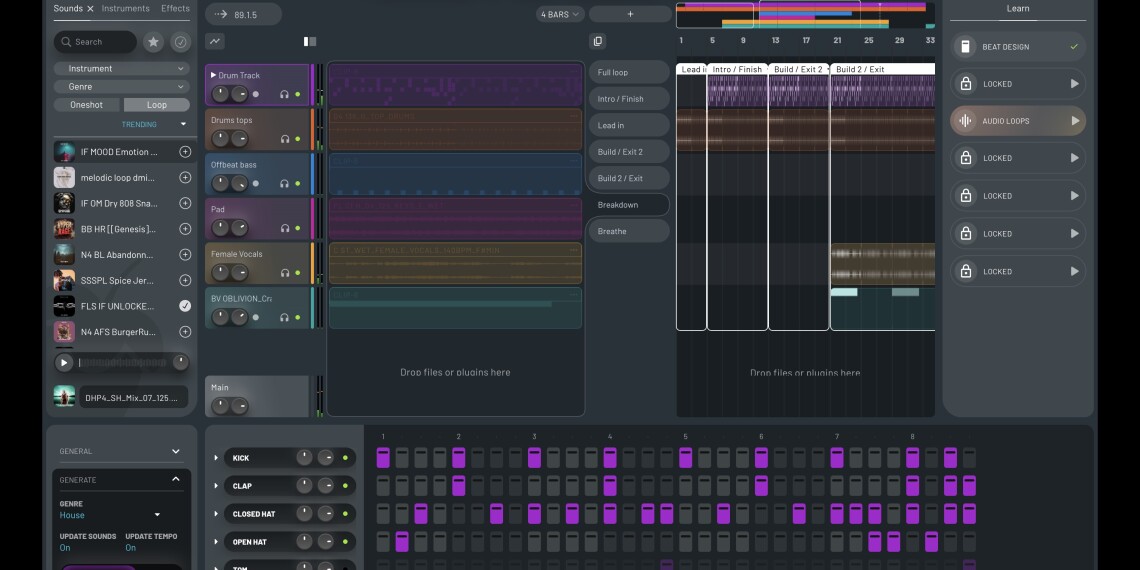Click the duplicate pattern icon
The image size is (1140, 570).
tap(598, 41)
